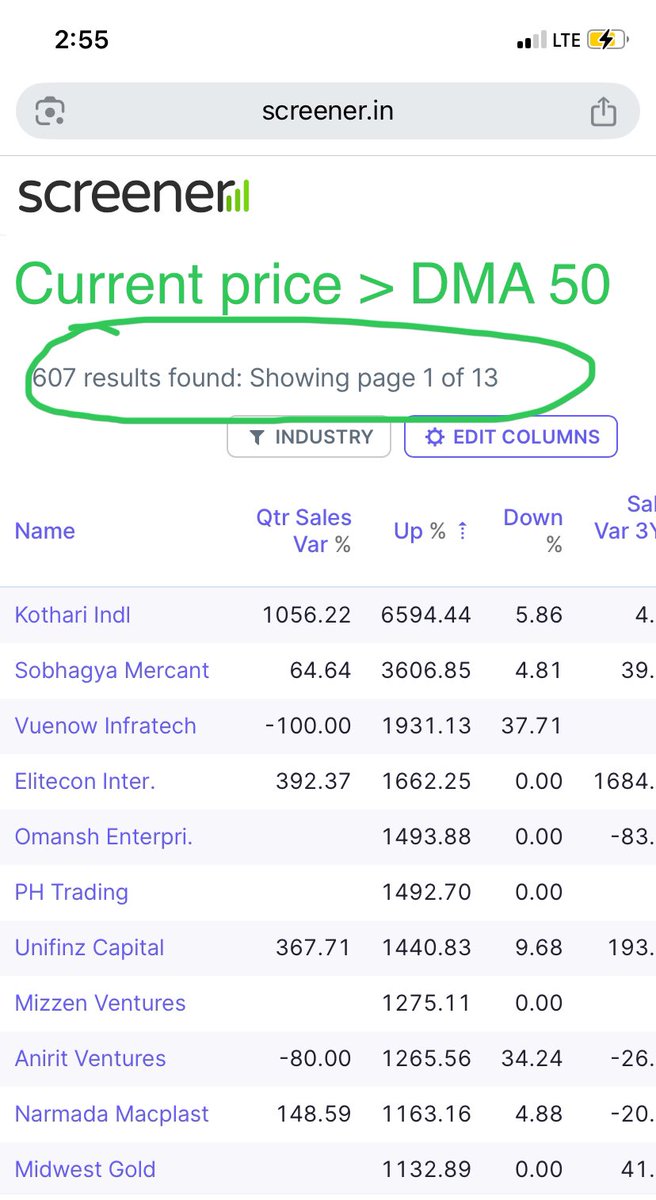The image size is (656, 1200).
Task: Open the Vuenow Infratech company link
Action: [106, 726]
